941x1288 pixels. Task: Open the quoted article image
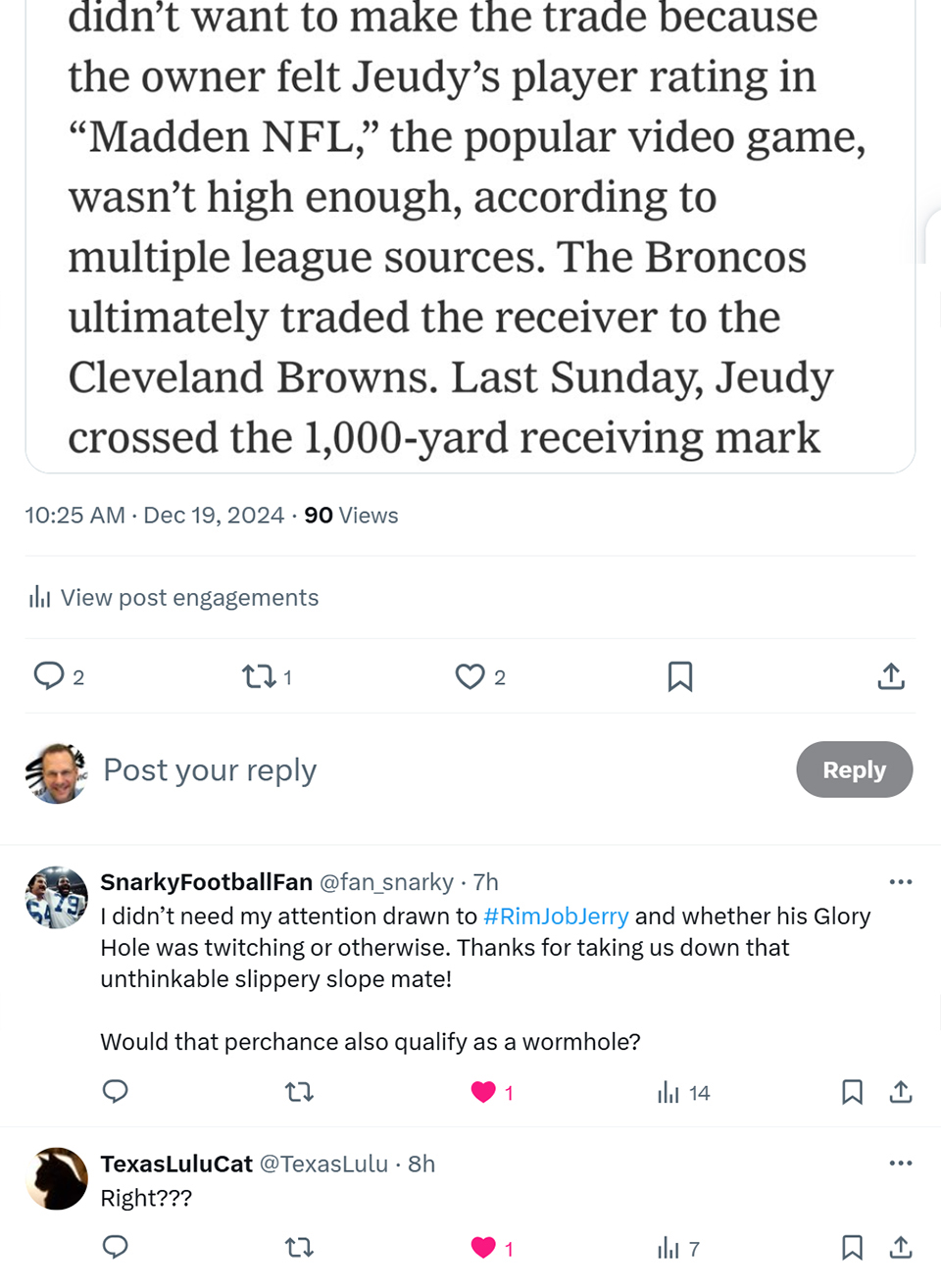click(x=470, y=235)
